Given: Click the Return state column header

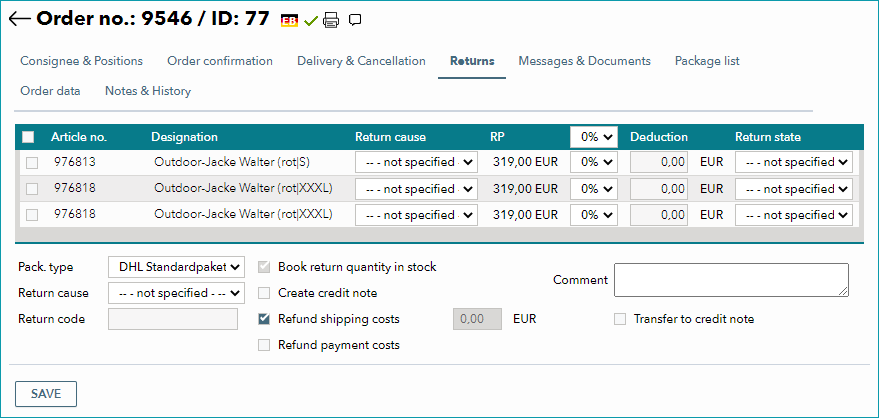Looking at the screenshot, I should [x=768, y=137].
